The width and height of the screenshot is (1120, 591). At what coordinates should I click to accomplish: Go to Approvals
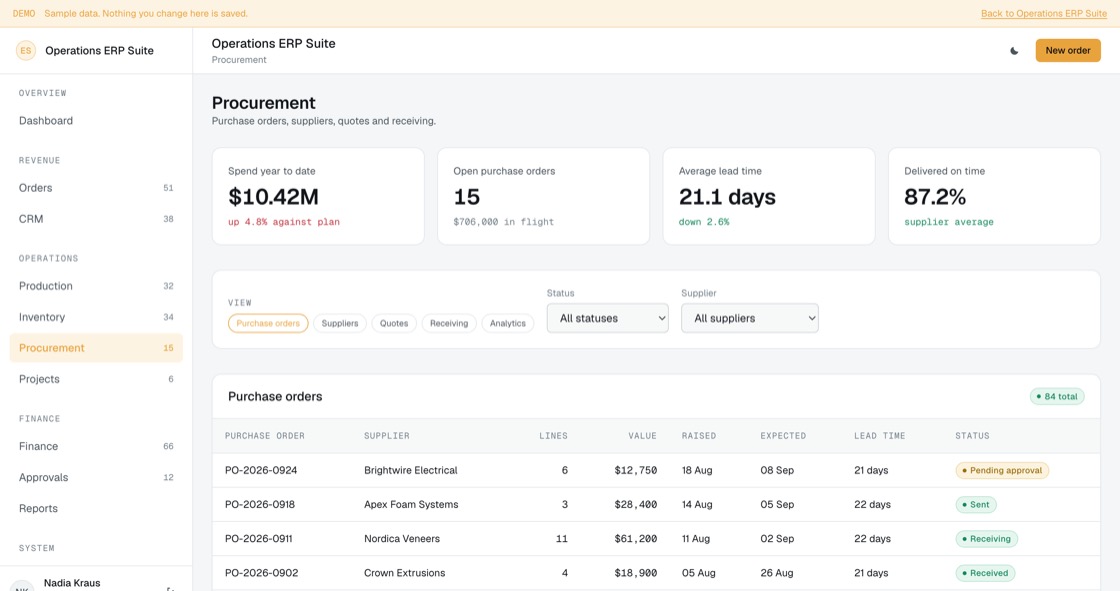tap(96, 477)
